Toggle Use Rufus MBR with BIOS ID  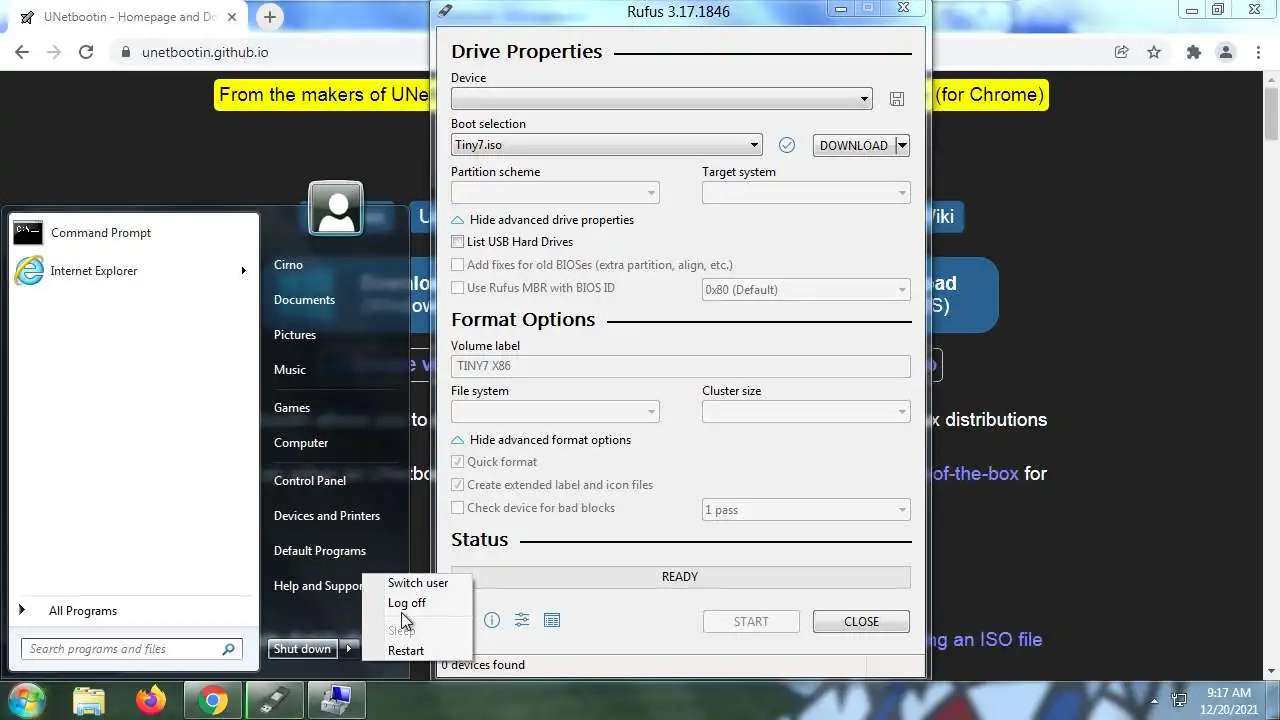pos(458,288)
